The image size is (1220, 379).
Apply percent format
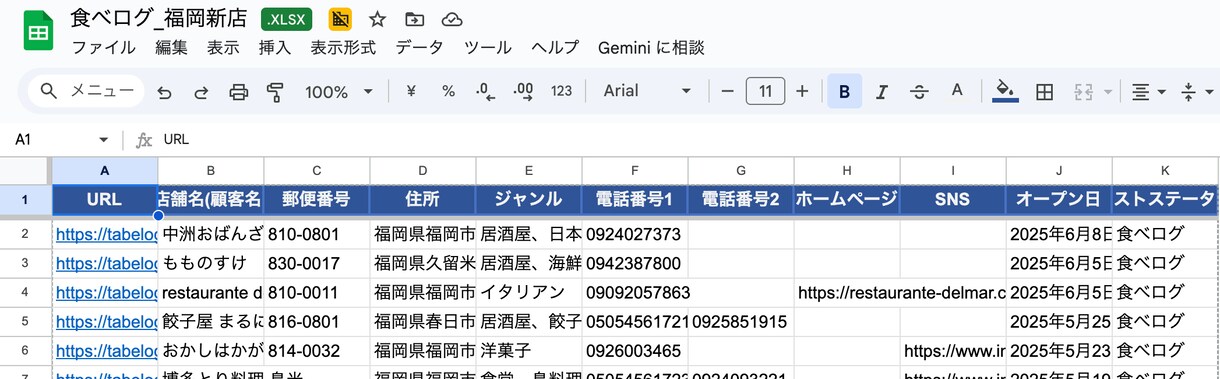pos(448,91)
